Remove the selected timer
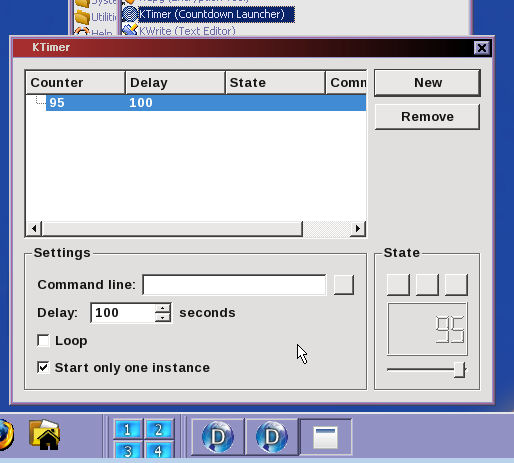The height and width of the screenshot is (463, 514). coord(427,117)
